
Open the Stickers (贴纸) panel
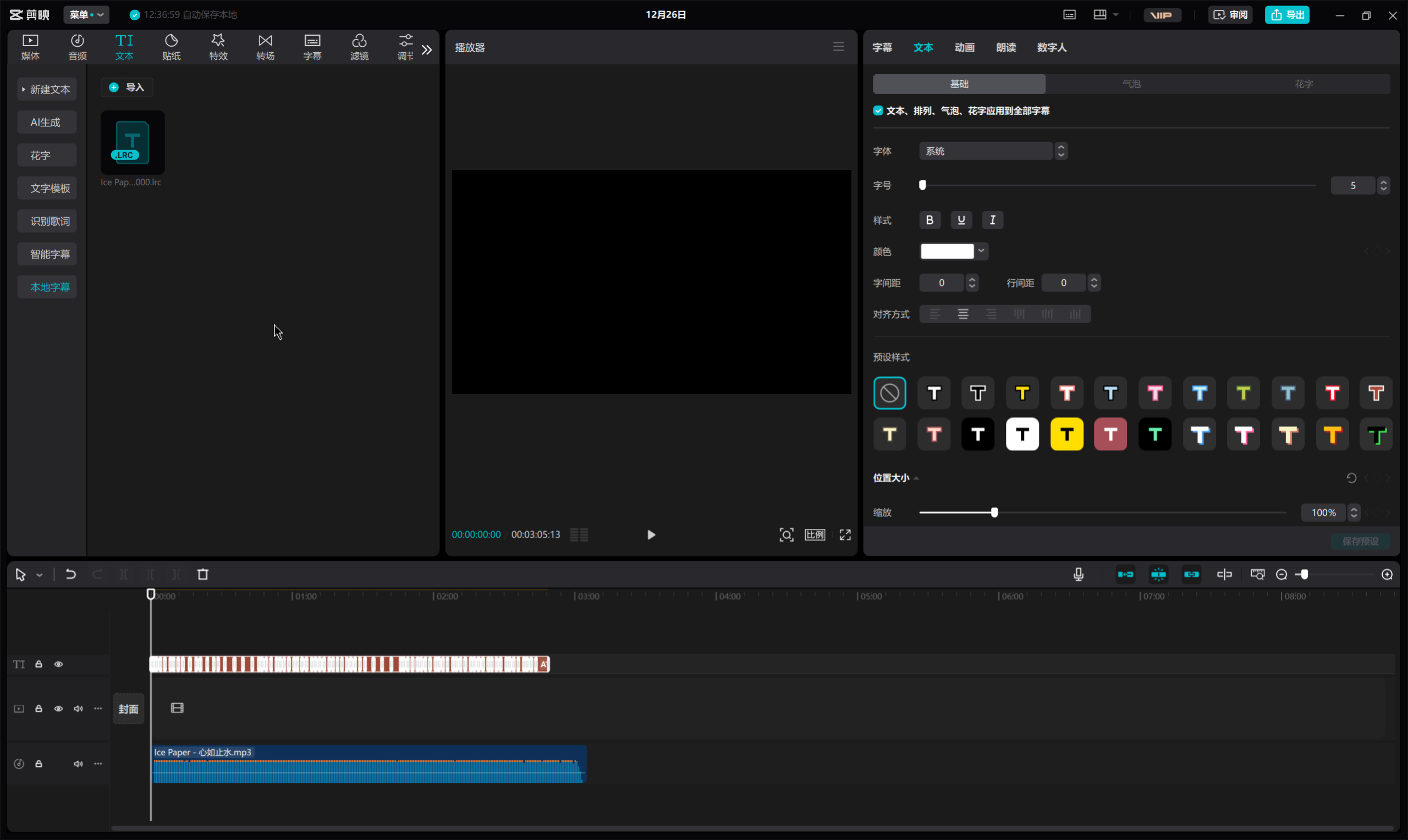point(171,47)
